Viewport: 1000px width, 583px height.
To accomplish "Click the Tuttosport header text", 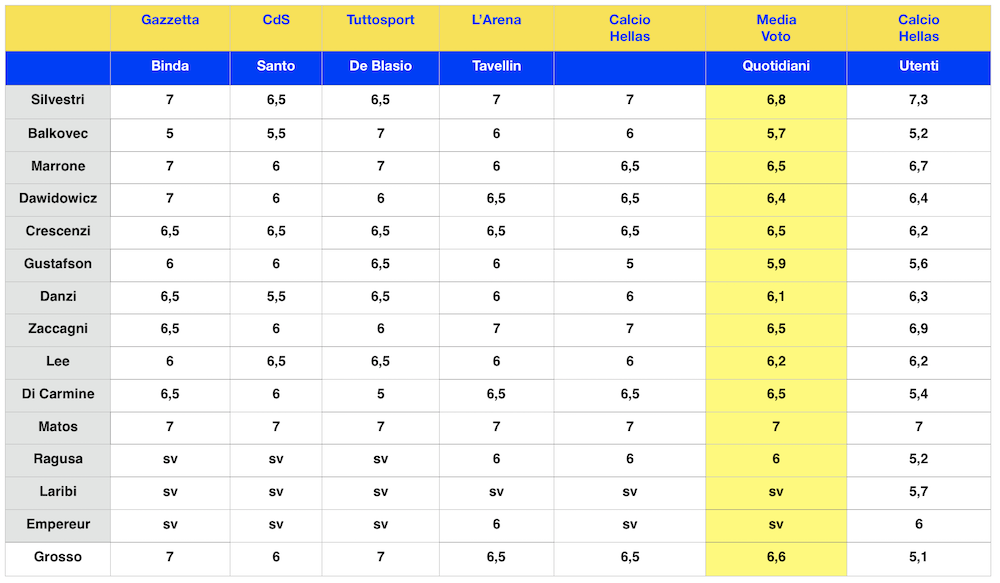I will coord(380,20).
